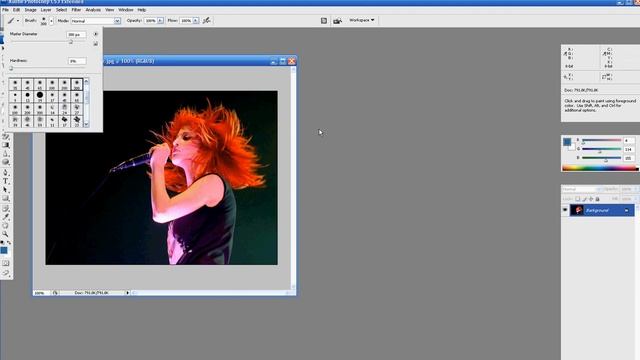Click the Master Diameter slider
Screen dimensions: 640x360
point(49,42)
